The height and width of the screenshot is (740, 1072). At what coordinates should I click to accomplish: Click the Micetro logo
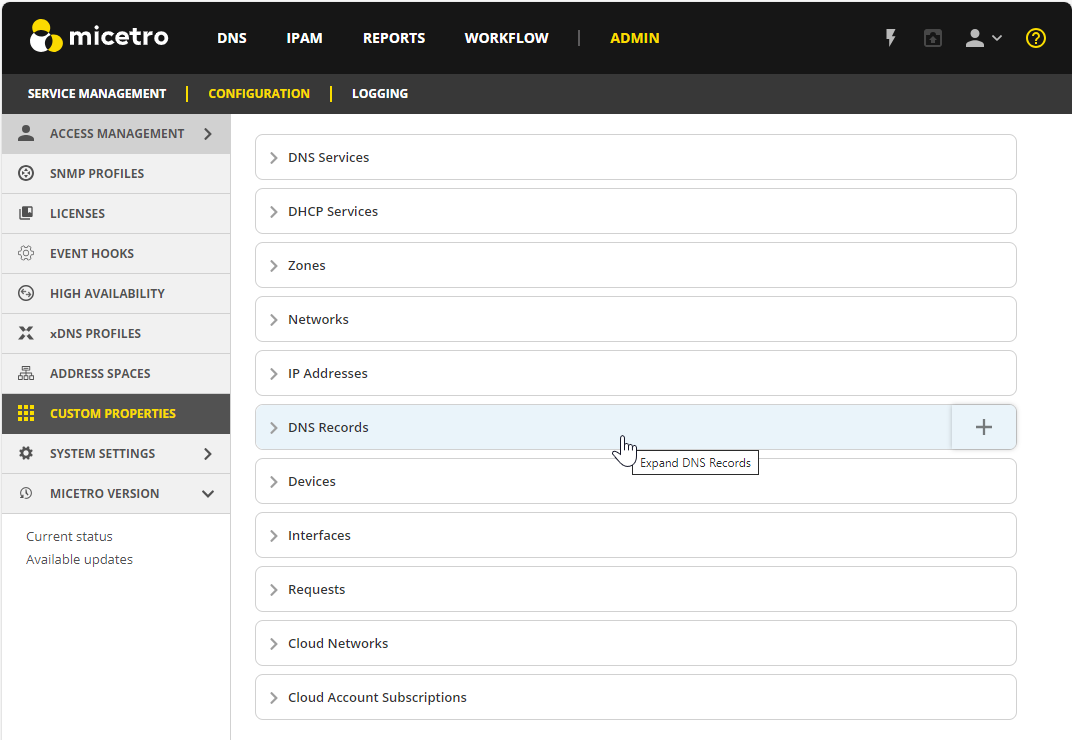pyautogui.click(x=99, y=37)
